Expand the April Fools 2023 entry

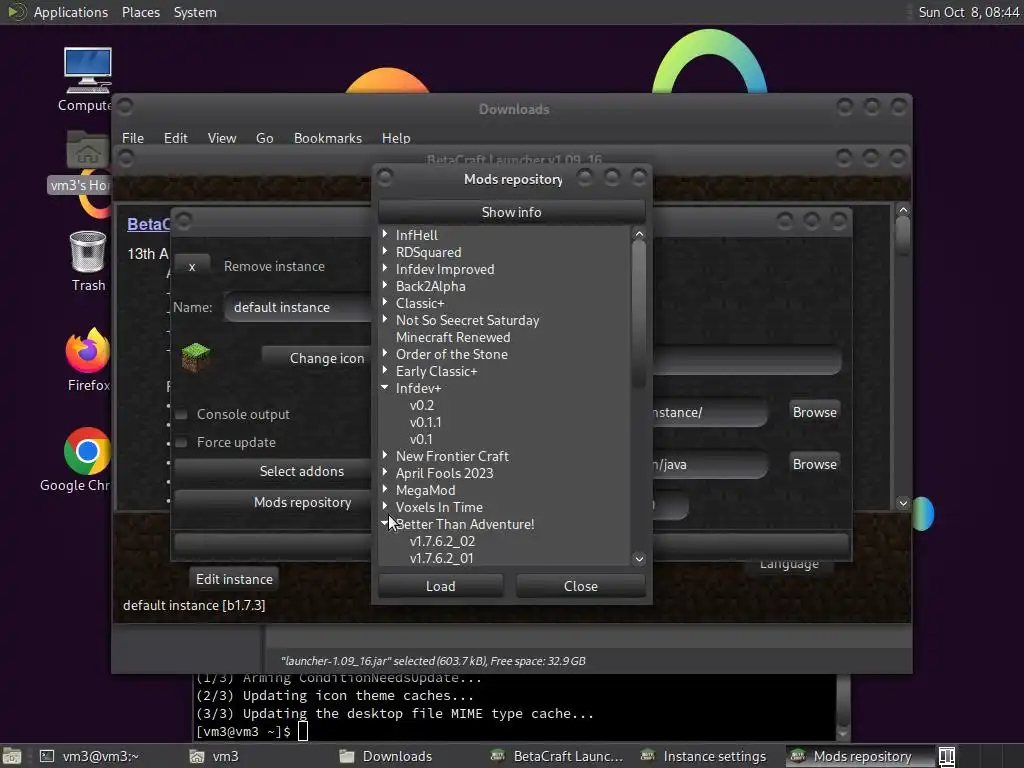pyautogui.click(x=385, y=472)
